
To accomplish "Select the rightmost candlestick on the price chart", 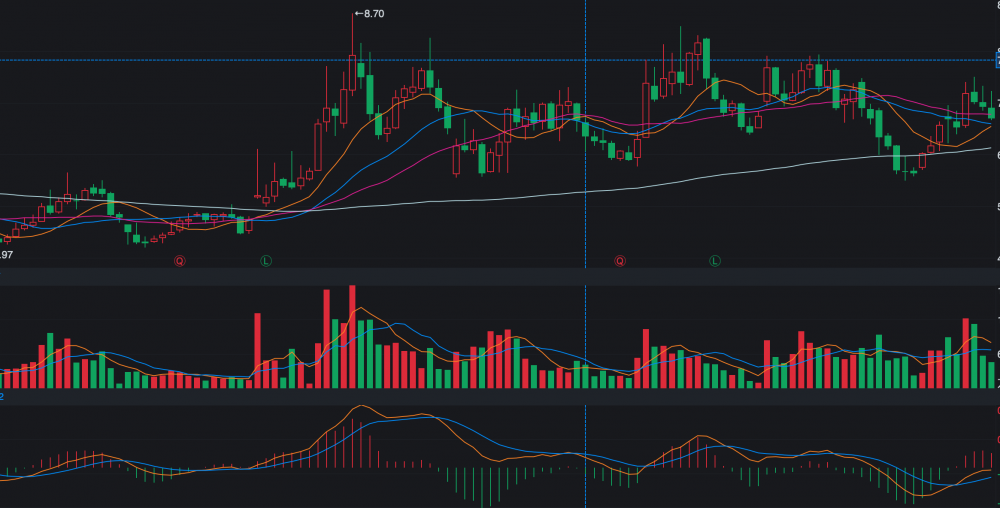I will pyautogui.click(x=991, y=111).
